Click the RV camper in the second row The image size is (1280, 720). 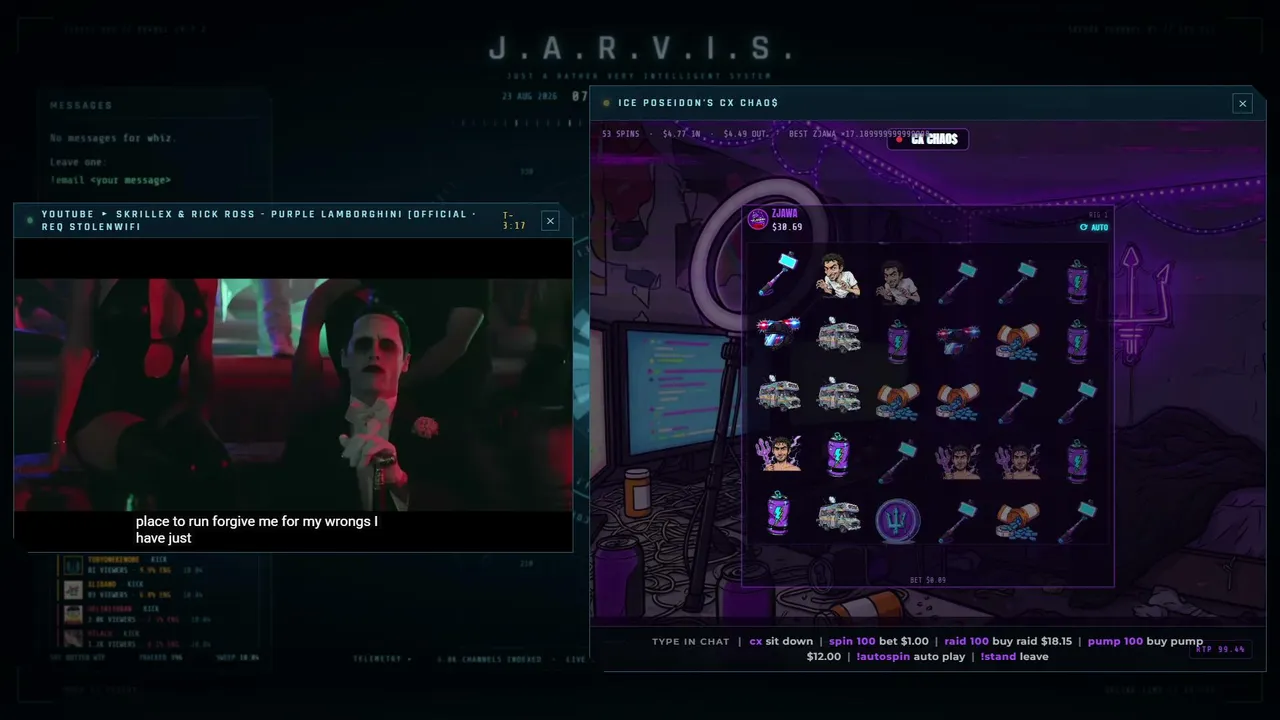[839, 336]
